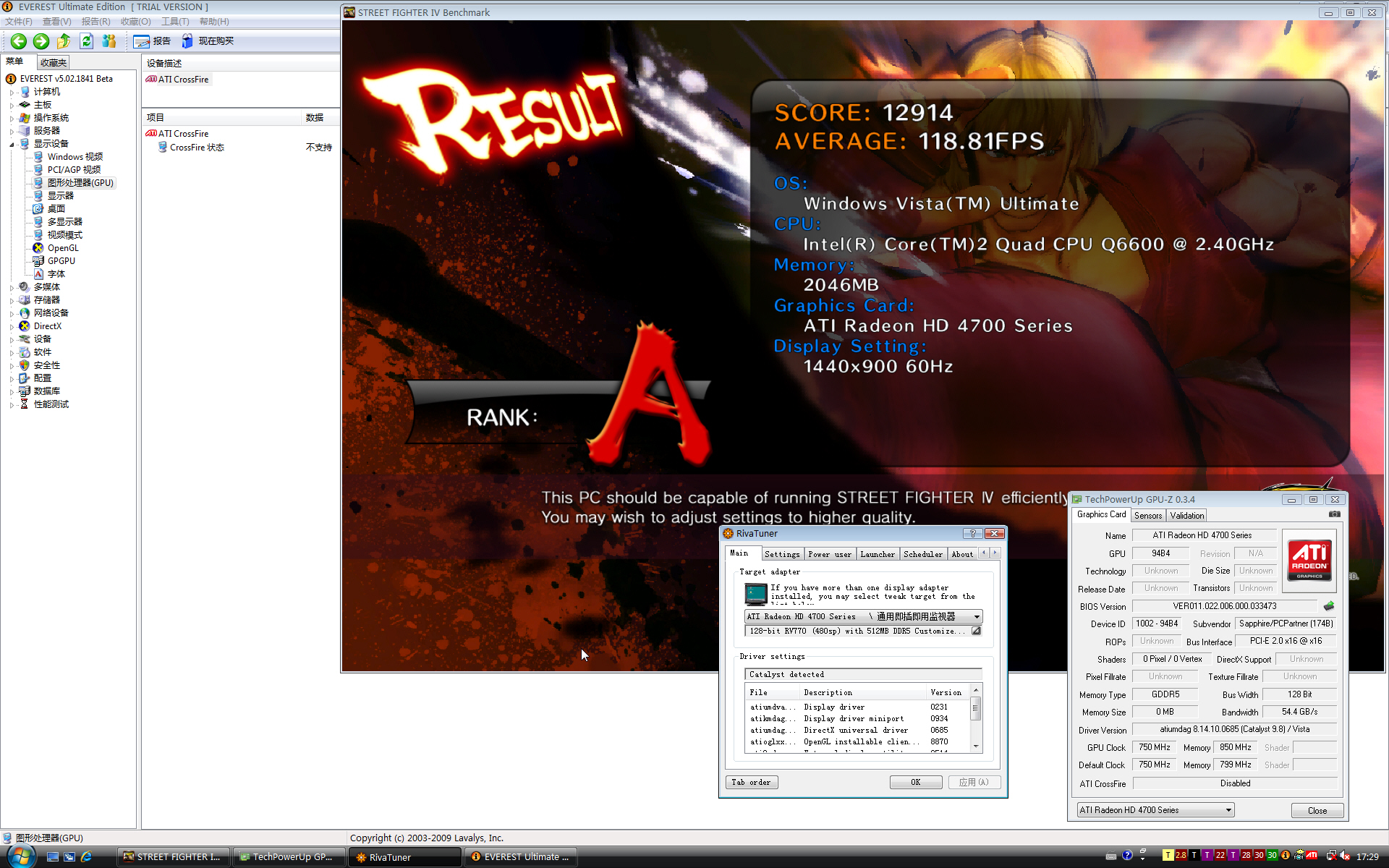Select the 视频模式 entry in the tree
This screenshot has height=868, width=1389.
65,235
